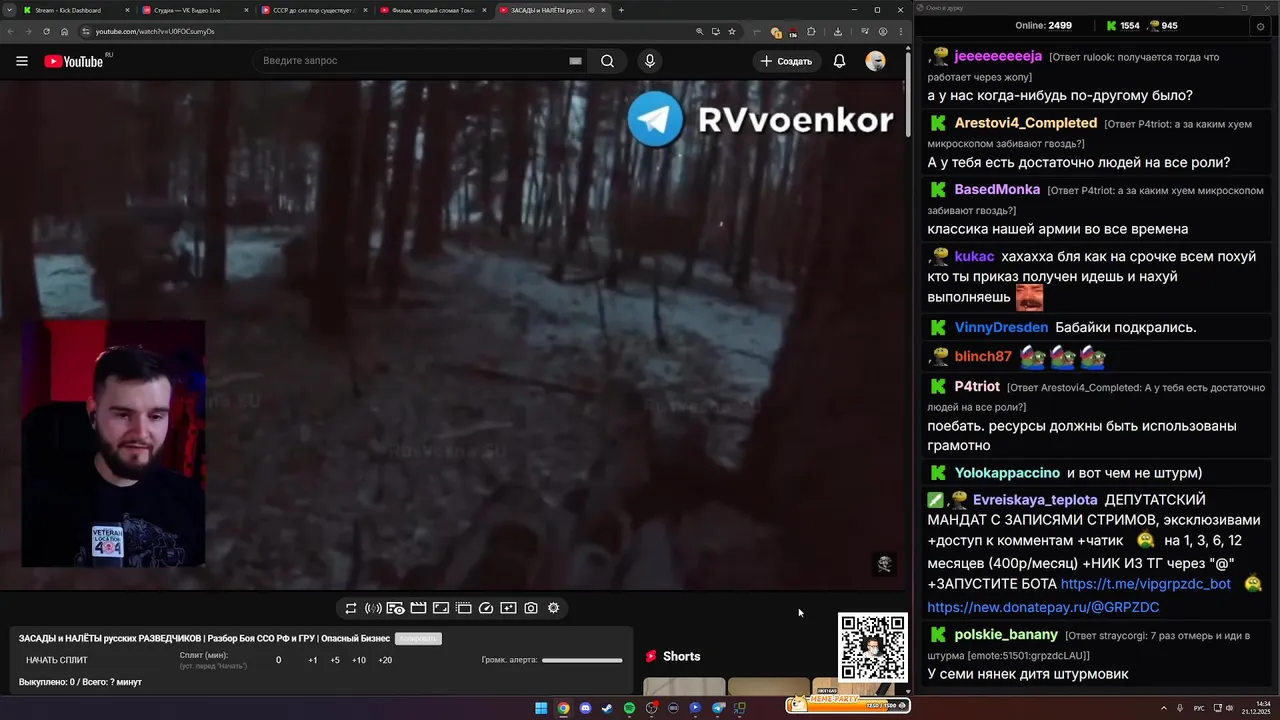Image resolution: width=1280 pixels, height=720 pixels.
Task: Open Steam from the taskbar
Action: (x=607, y=708)
